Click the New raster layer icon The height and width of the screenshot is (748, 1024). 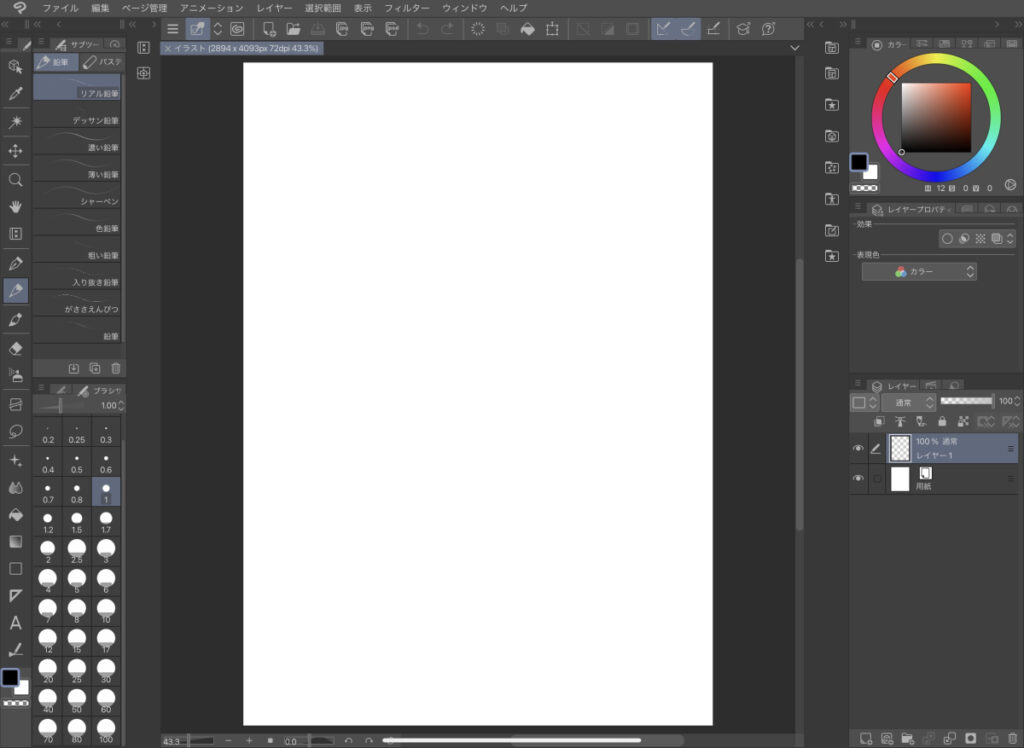(x=865, y=738)
